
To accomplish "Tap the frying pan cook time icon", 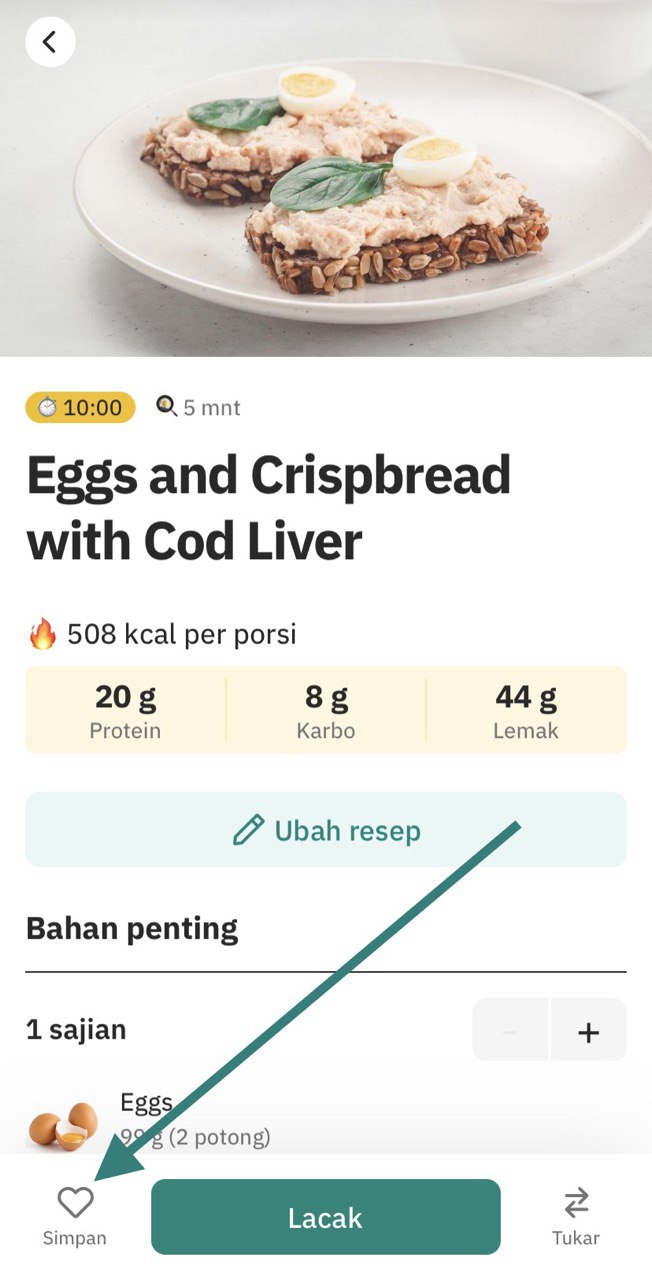I will click(166, 406).
